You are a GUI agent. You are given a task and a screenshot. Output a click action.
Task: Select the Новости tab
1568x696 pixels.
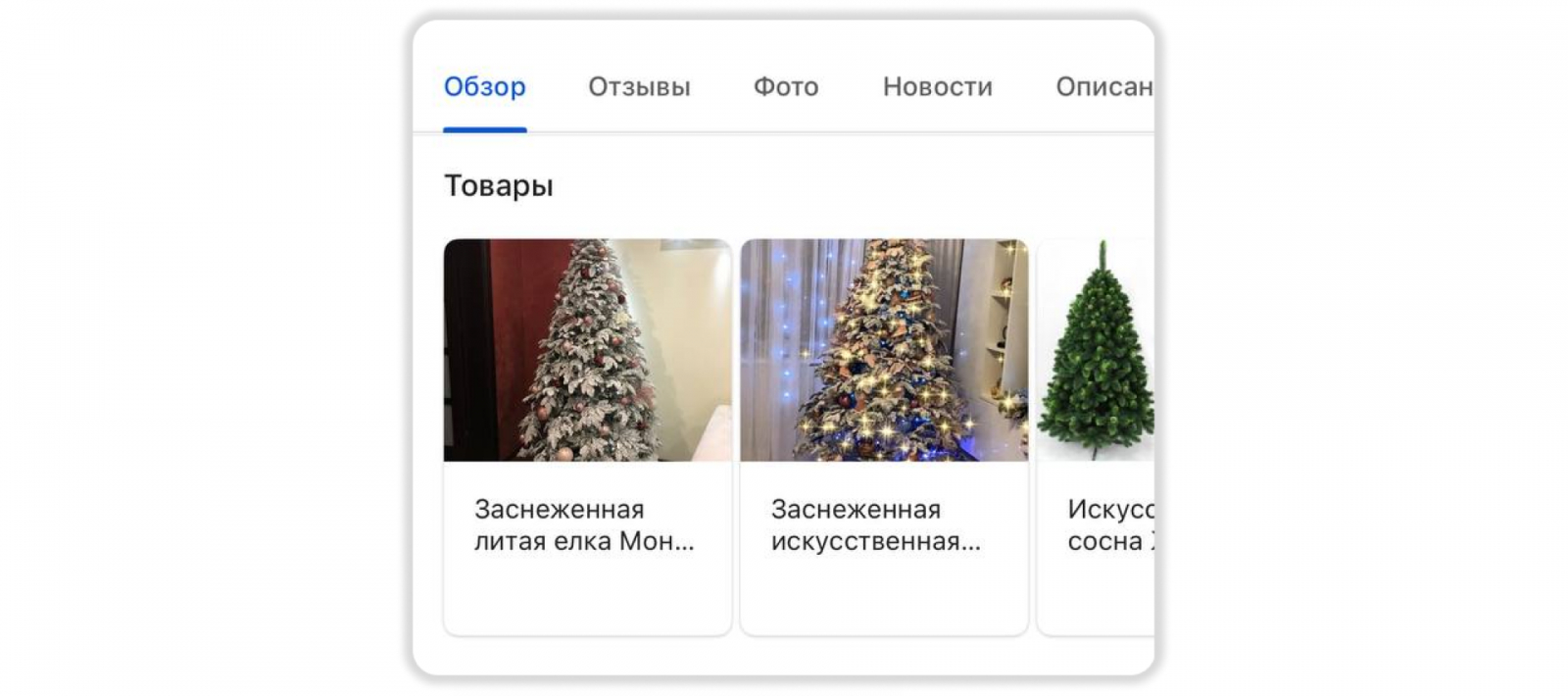(938, 87)
